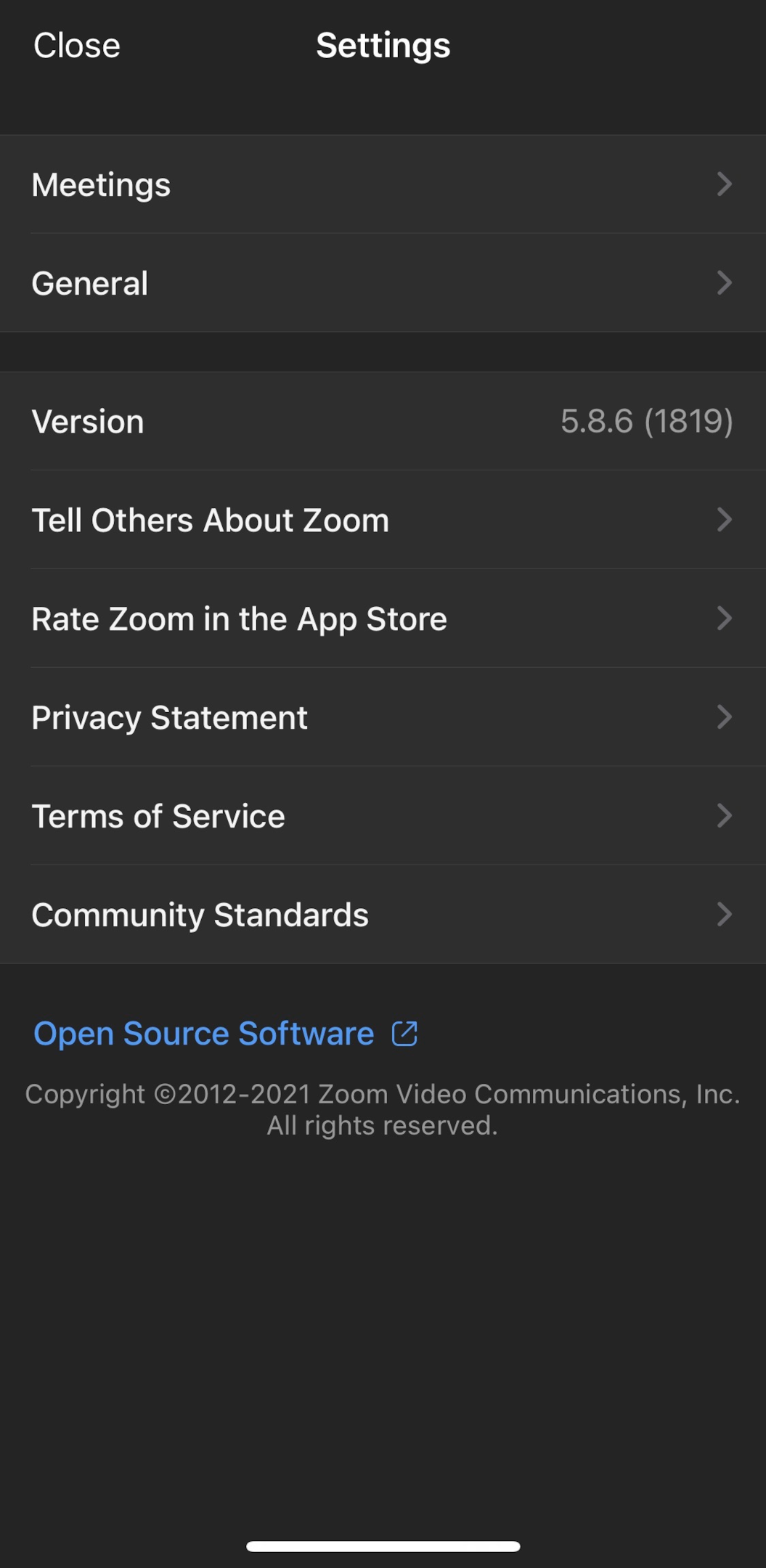Tap the home indicator bar
The image size is (766, 1568).
[383, 1546]
